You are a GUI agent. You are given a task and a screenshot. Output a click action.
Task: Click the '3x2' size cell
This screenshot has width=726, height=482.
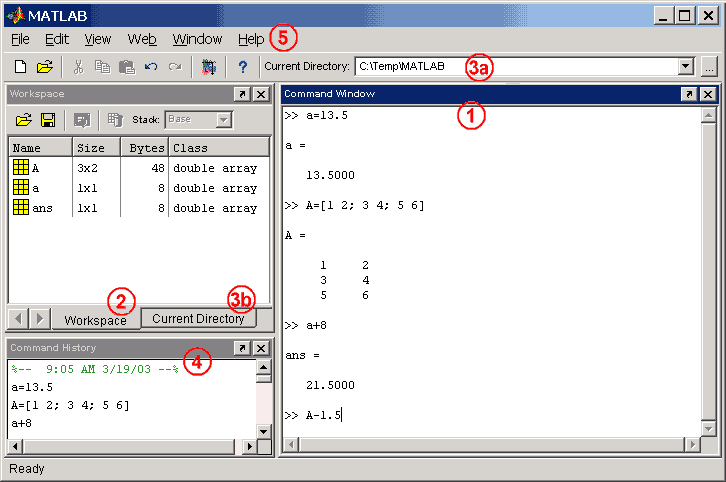coord(87,168)
